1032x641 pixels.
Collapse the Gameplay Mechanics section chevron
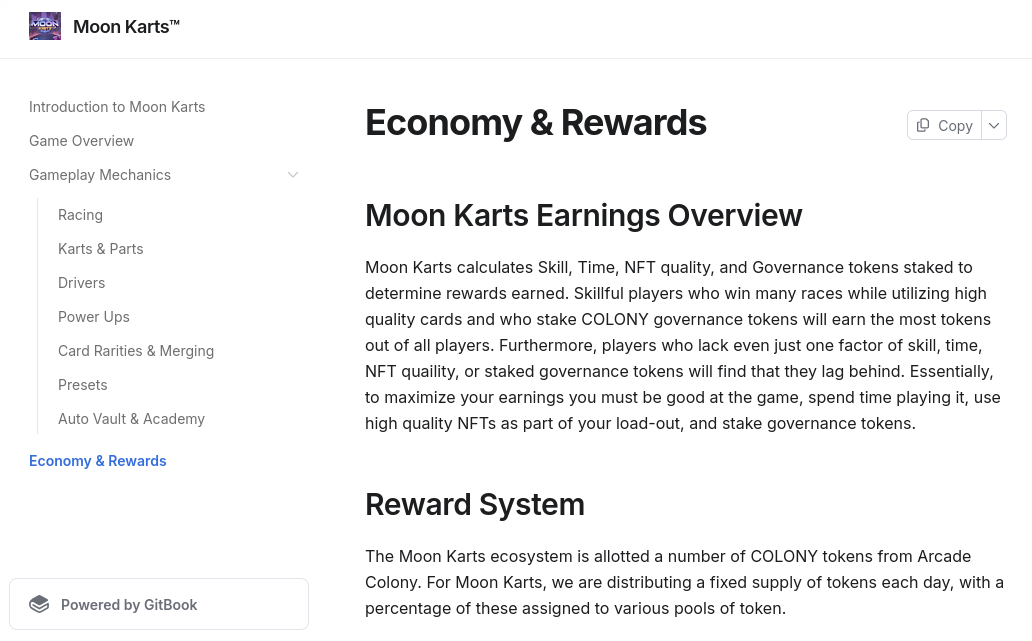click(293, 175)
